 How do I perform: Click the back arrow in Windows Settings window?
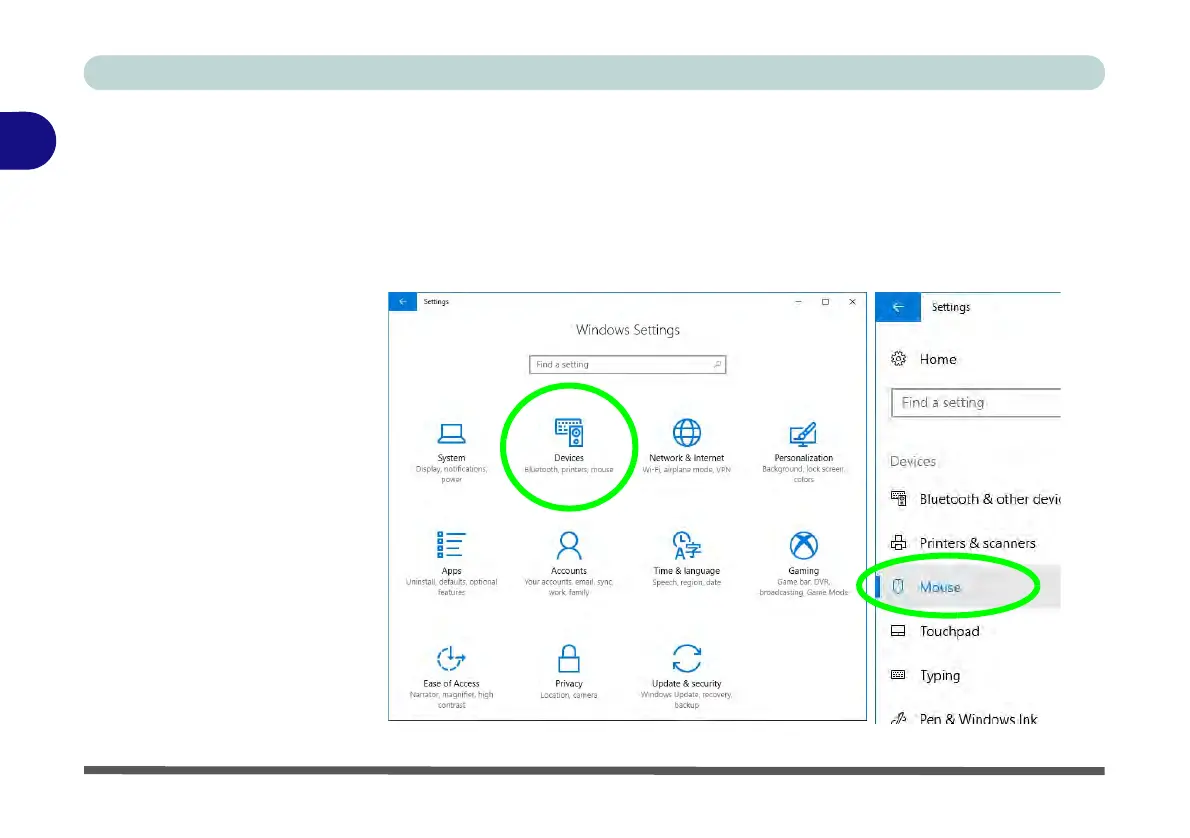tap(403, 302)
